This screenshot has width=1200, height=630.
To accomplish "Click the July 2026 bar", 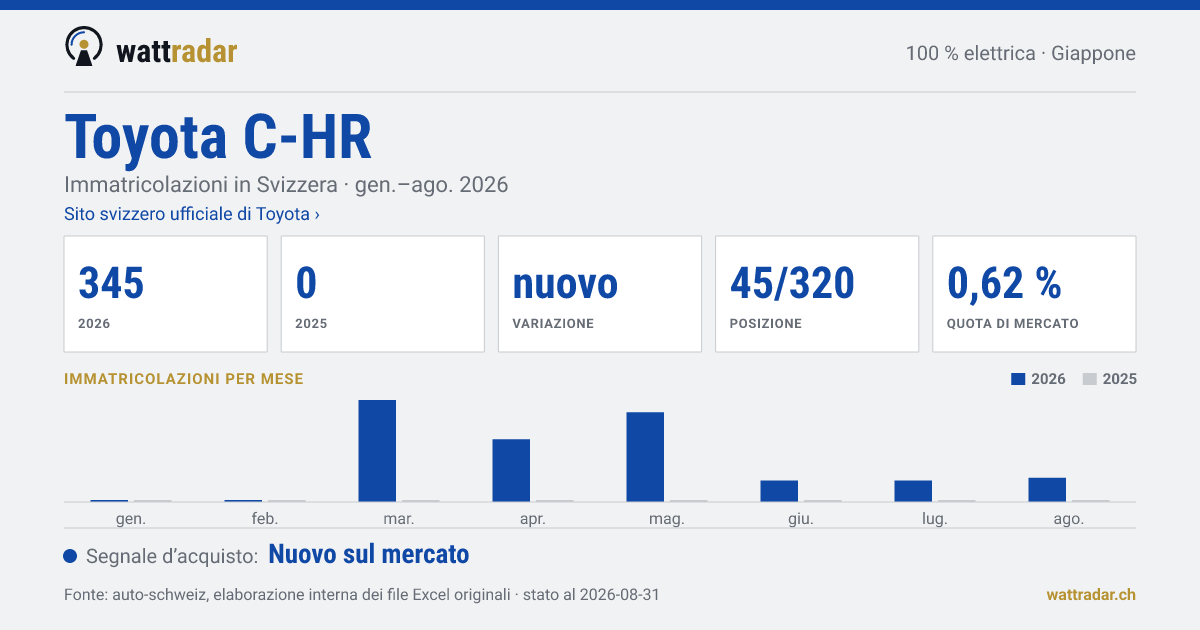I will [913, 491].
